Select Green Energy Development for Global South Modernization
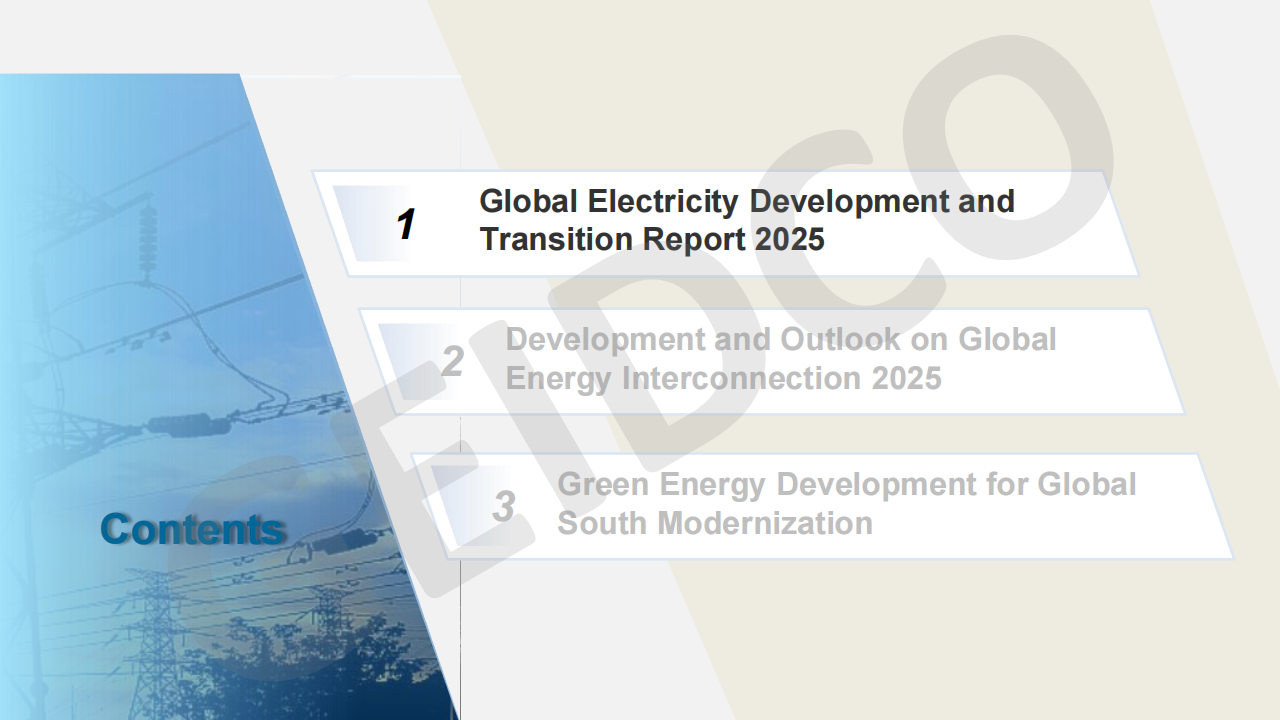 pyautogui.click(x=846, y=503)
